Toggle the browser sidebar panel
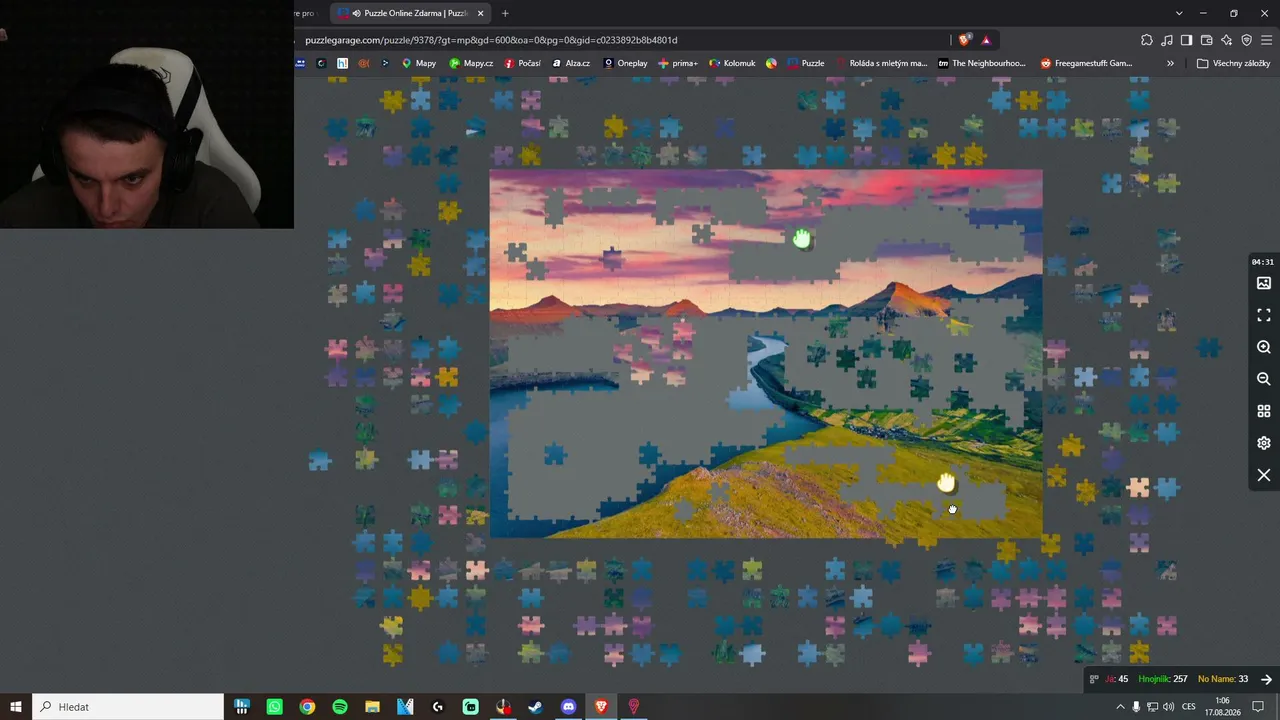This screenshot has width=1280, height=720. 1186,40
